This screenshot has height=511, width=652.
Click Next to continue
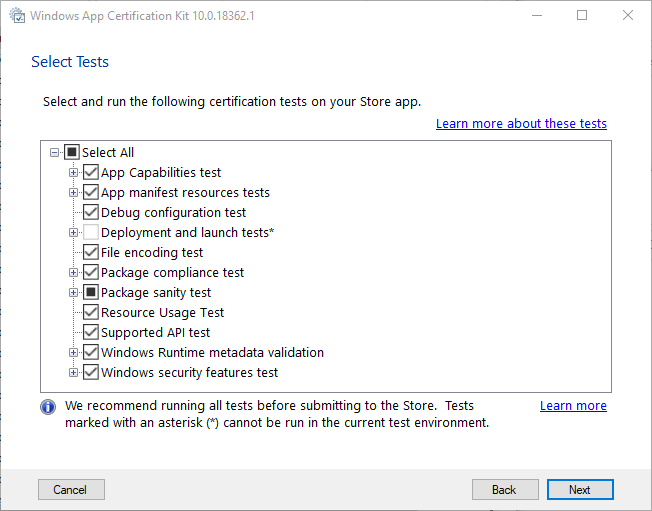tap(580, 489)
